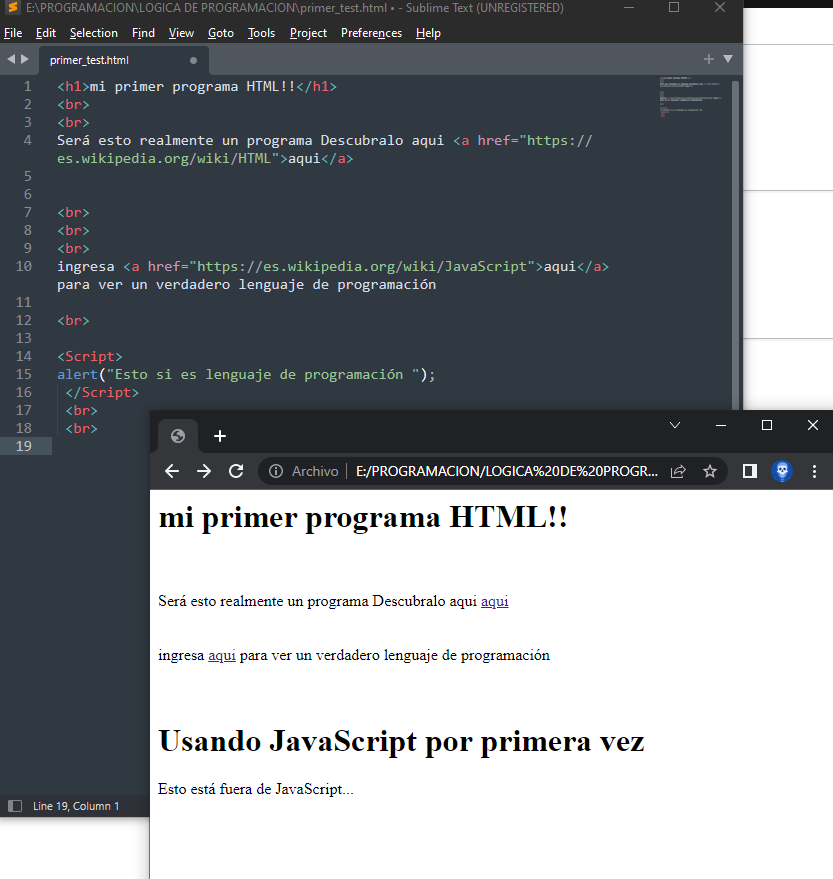Toggle the Chrome side panel

click(749, 471)
